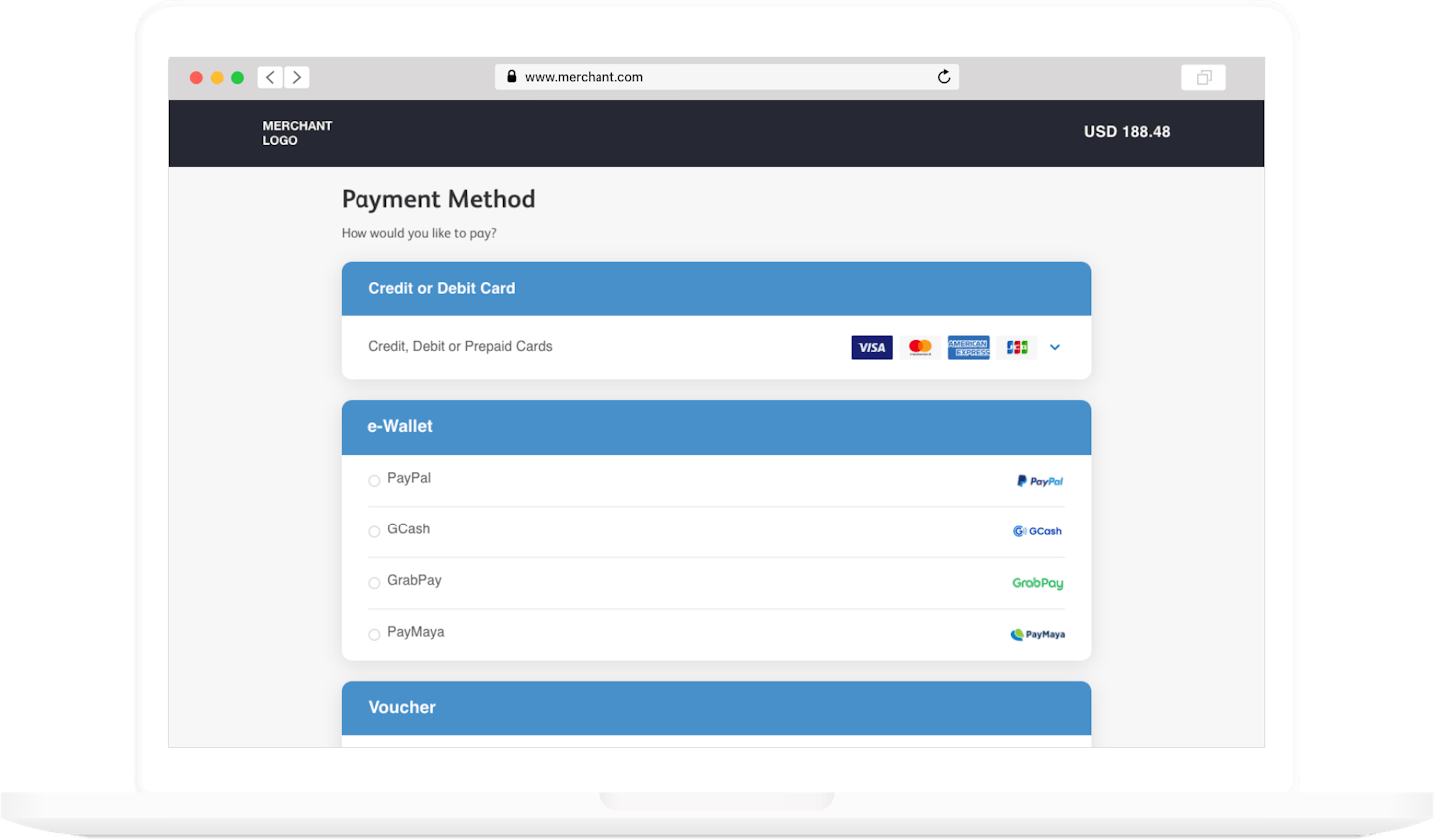1434x840 pixels.
Task: Click the Mastercard logo icon
Action: (920, 347)
